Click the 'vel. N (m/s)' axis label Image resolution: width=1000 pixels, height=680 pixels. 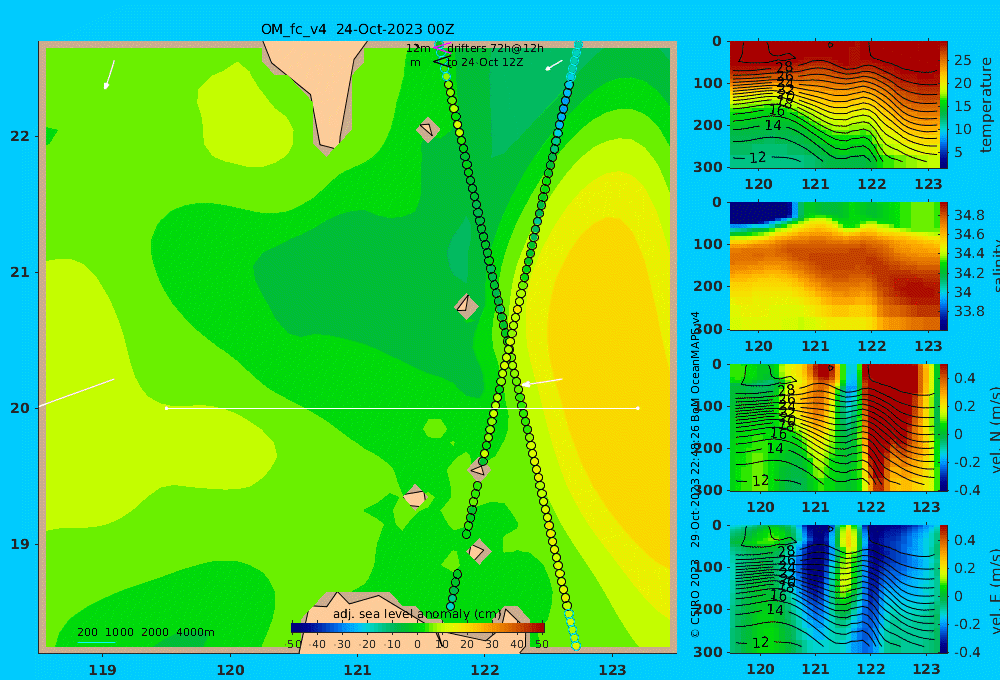click(994, 429)
